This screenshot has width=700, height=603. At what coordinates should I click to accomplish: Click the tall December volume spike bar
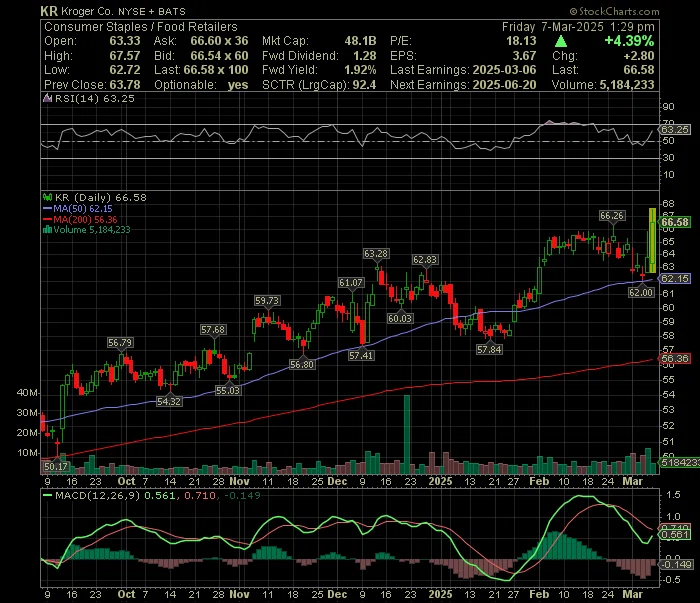pyautogui.click(x=407, y=434)
